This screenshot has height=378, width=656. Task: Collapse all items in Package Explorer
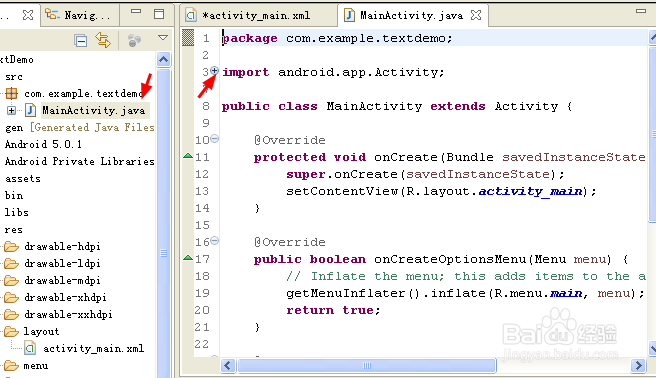click(x=80, y=41)
